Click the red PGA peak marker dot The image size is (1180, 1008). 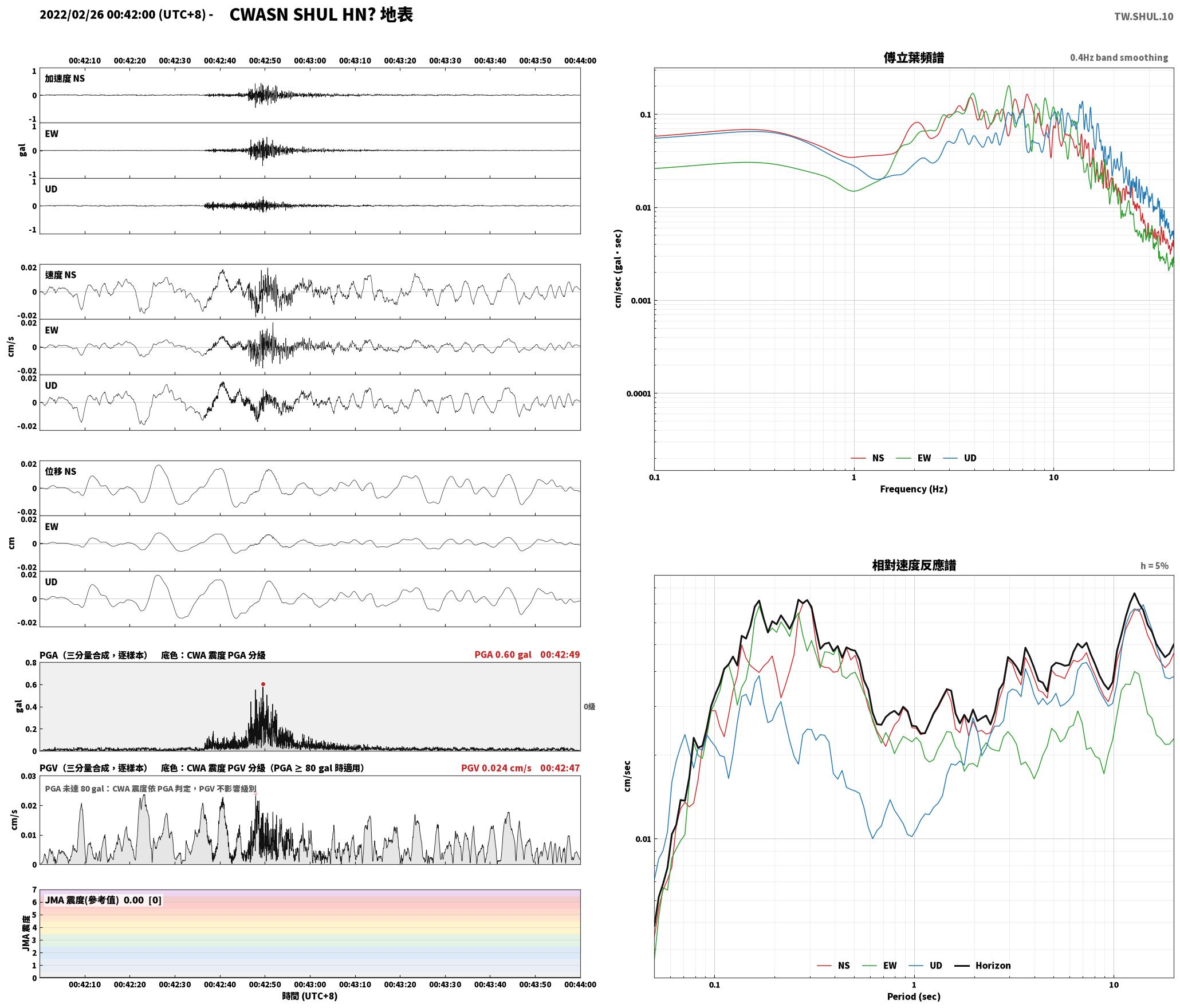263,684
